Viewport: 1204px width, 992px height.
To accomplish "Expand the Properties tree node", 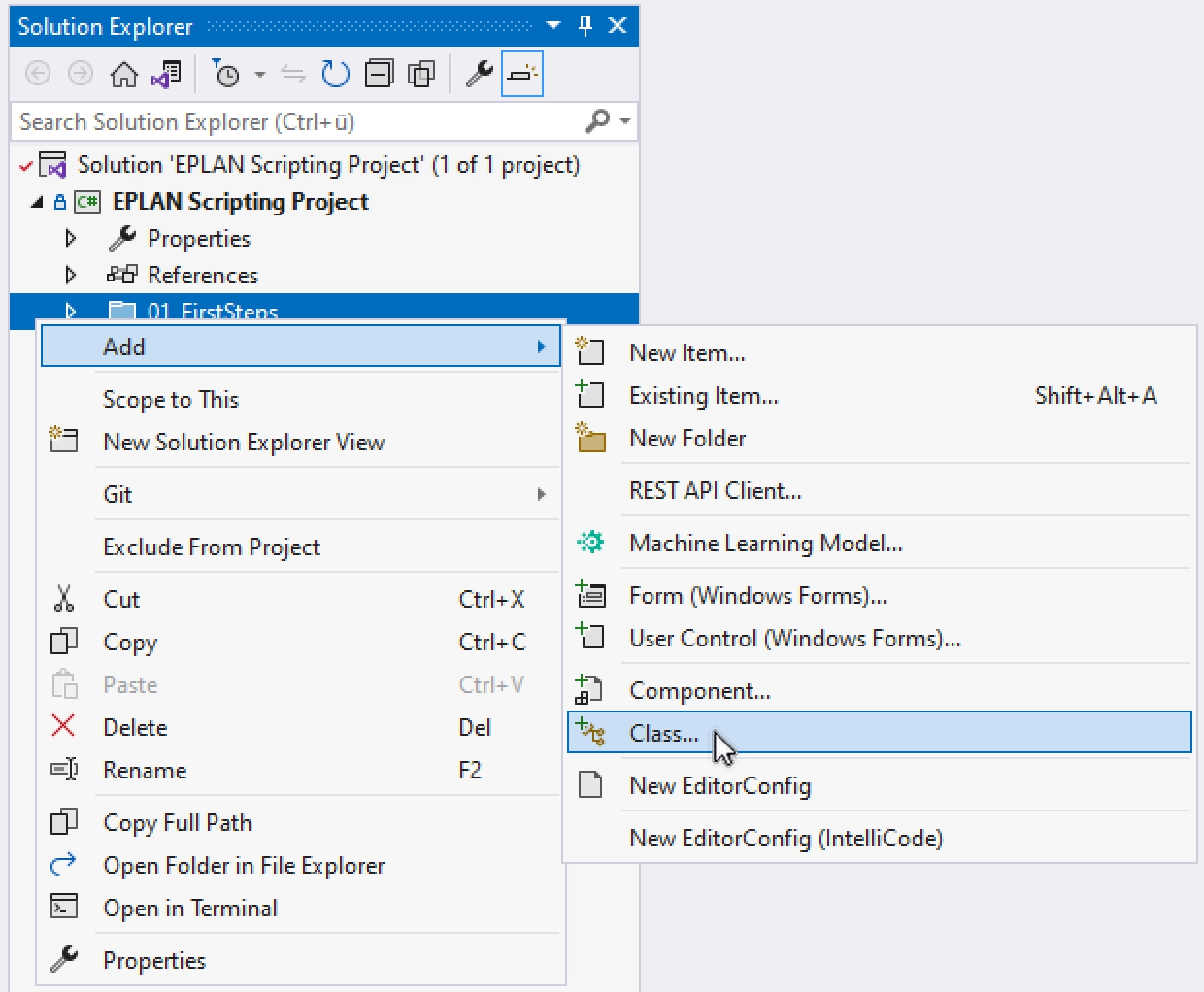I will [x=70, y=239].
